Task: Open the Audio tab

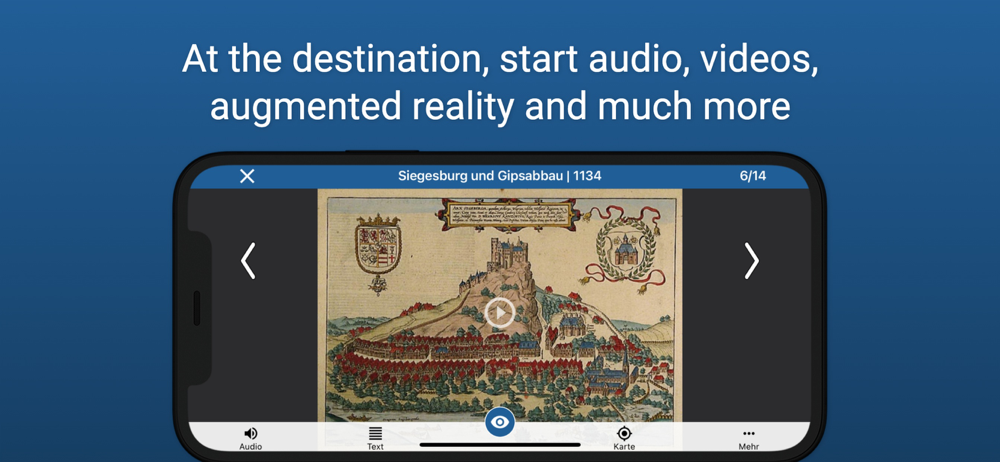Action: coord(251,438)
